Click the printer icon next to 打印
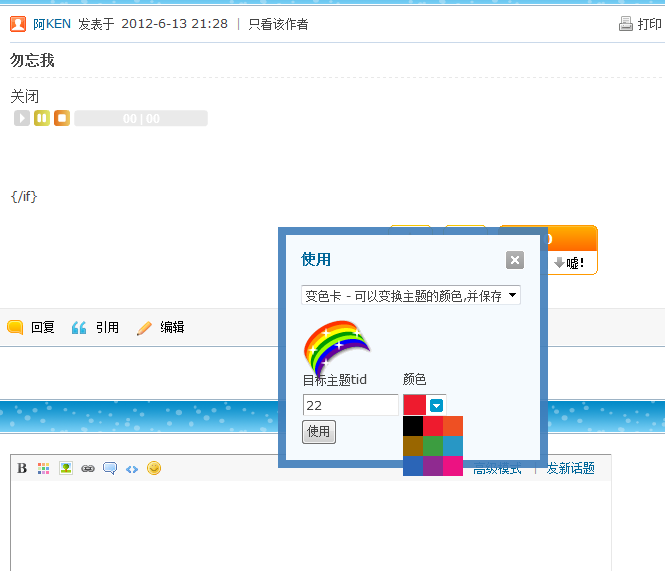Screen dimensions: 665x571 tap(626, 24)
